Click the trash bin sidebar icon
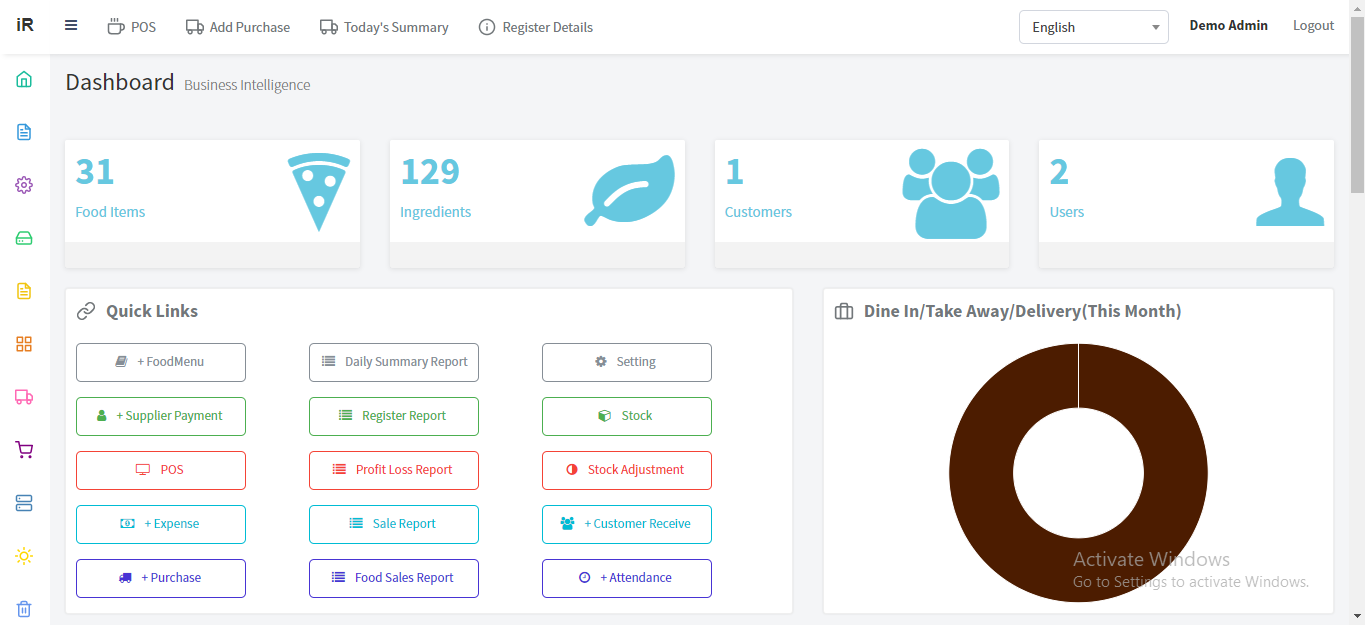Image resolution: width=1365 pixels, height=625 pixels. pyautogui.click(x=24, y=608)
